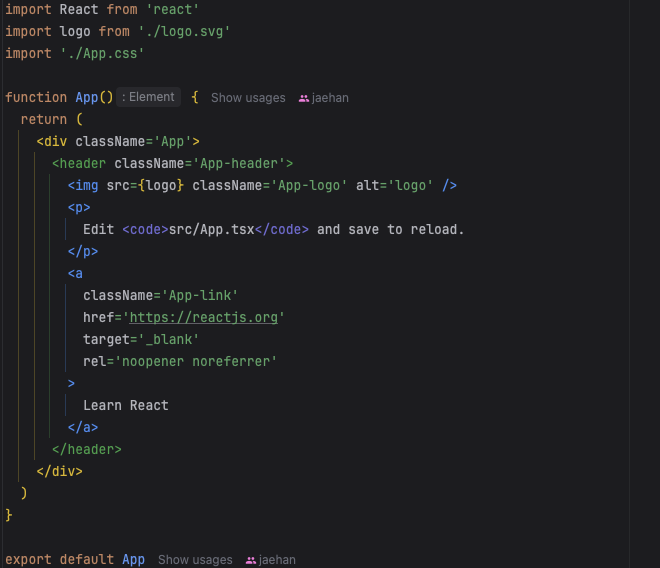Click the opening <p> tag
Viewport: 660px width, 568px height.
[79, 208]
